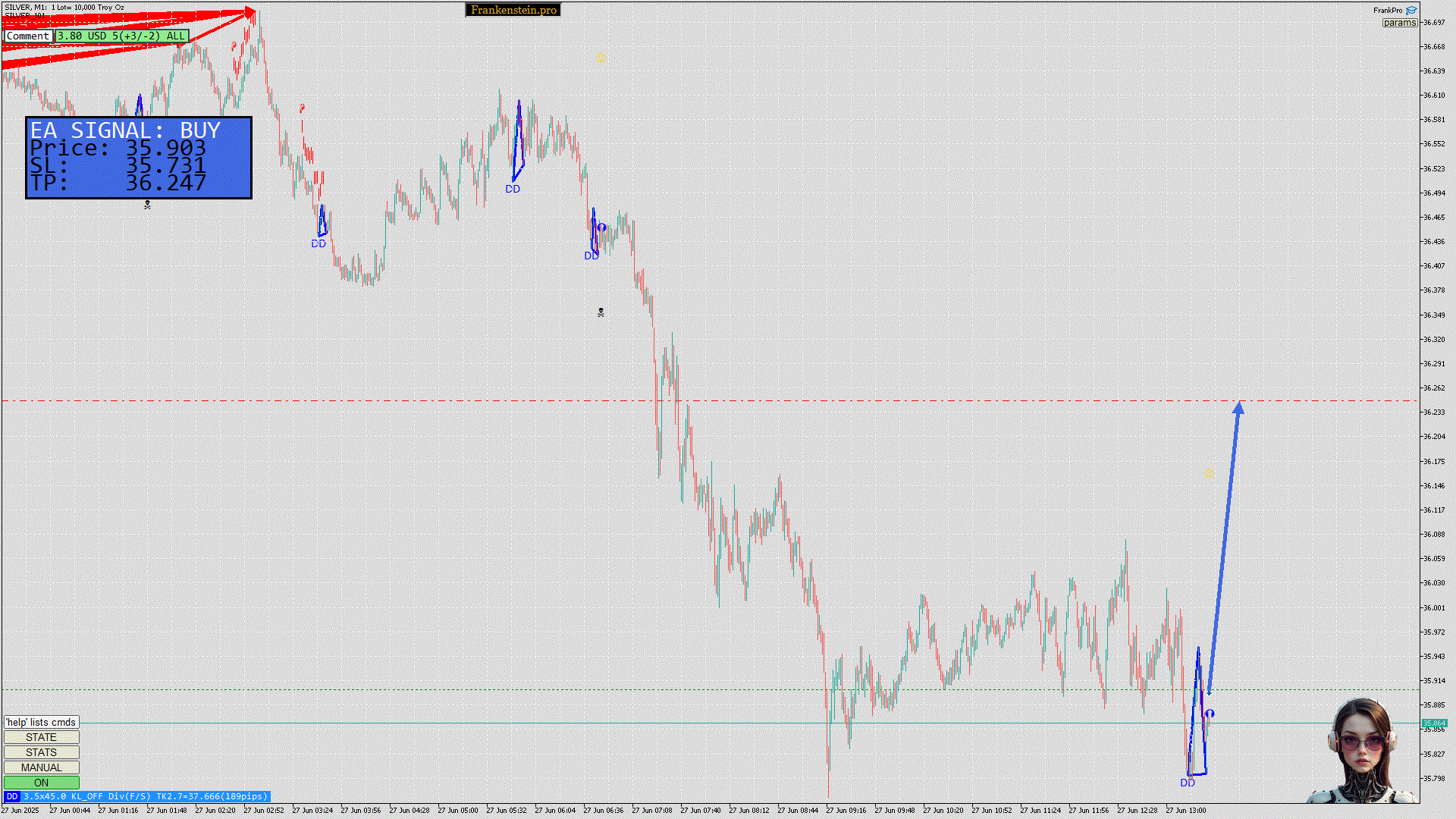
Task: Click the green 3.80 USD profit summary label
Action: coord(121,36)
